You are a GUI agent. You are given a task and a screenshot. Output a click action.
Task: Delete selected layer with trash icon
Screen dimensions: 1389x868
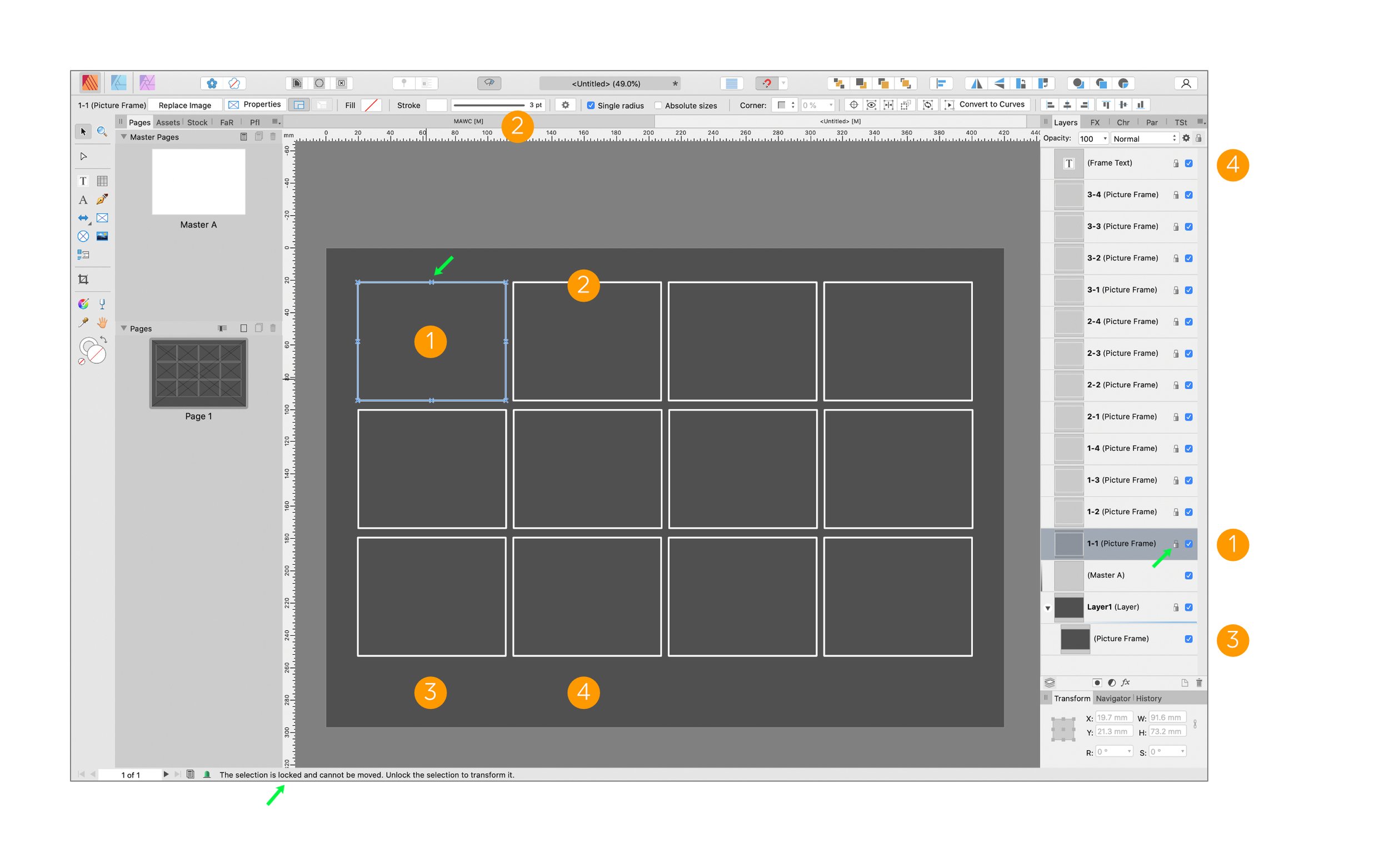coord(1199,683)
